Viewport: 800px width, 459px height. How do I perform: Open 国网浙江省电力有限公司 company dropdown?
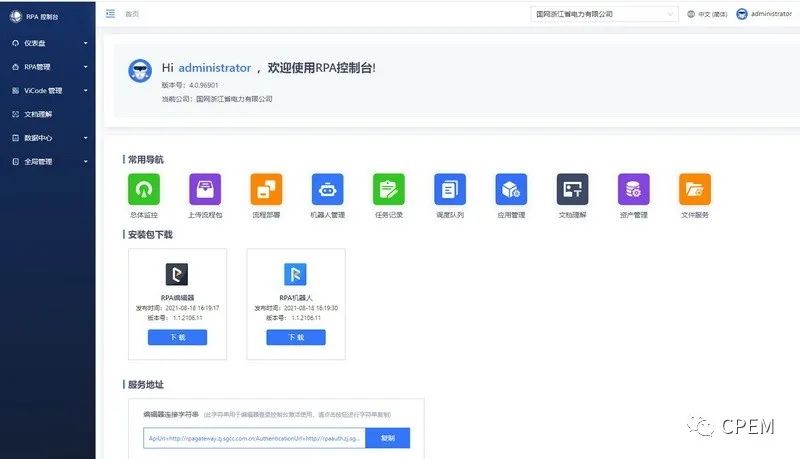[604, 14]
